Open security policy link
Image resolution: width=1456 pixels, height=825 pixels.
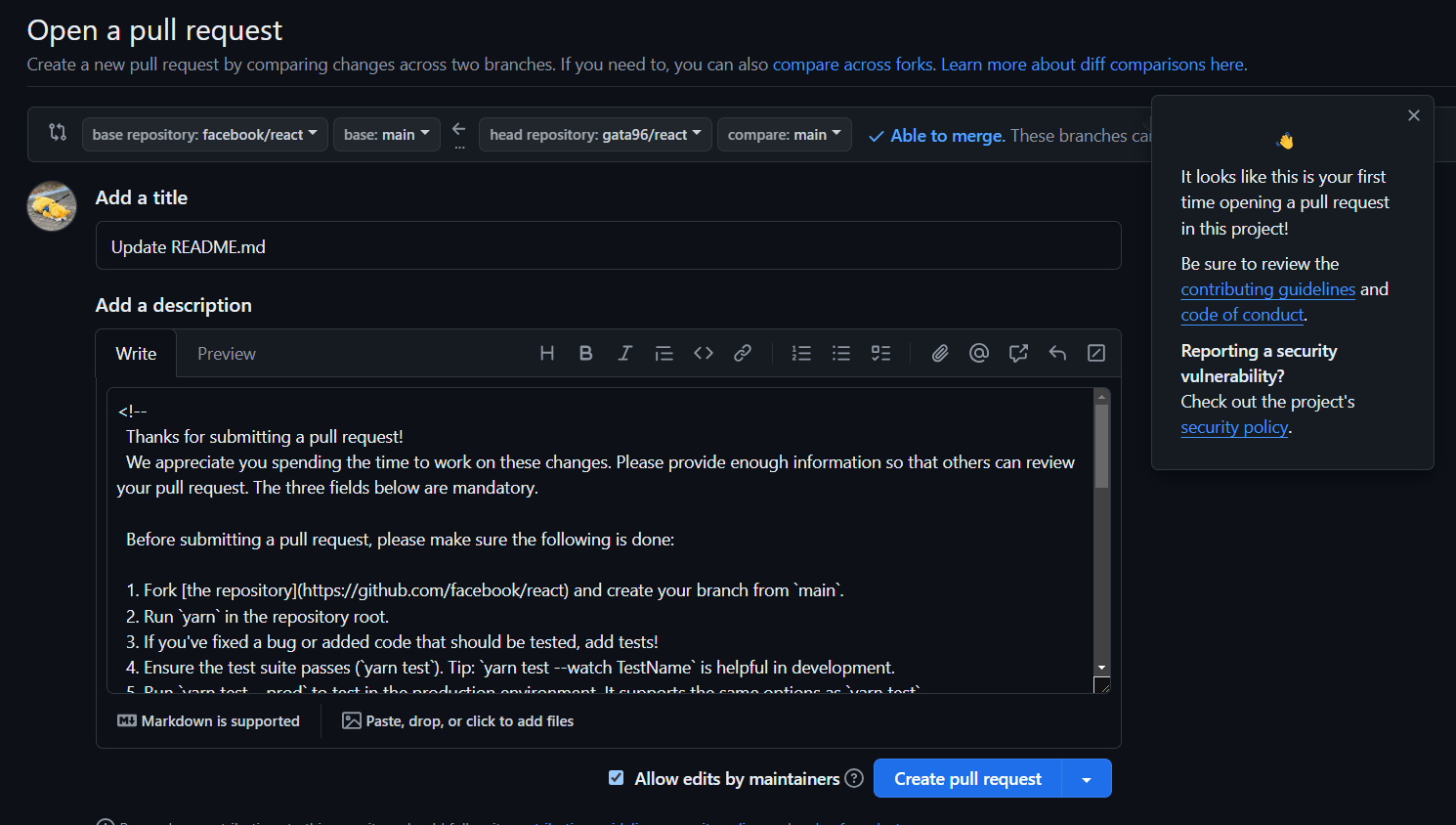click(x=1234, y=427)
